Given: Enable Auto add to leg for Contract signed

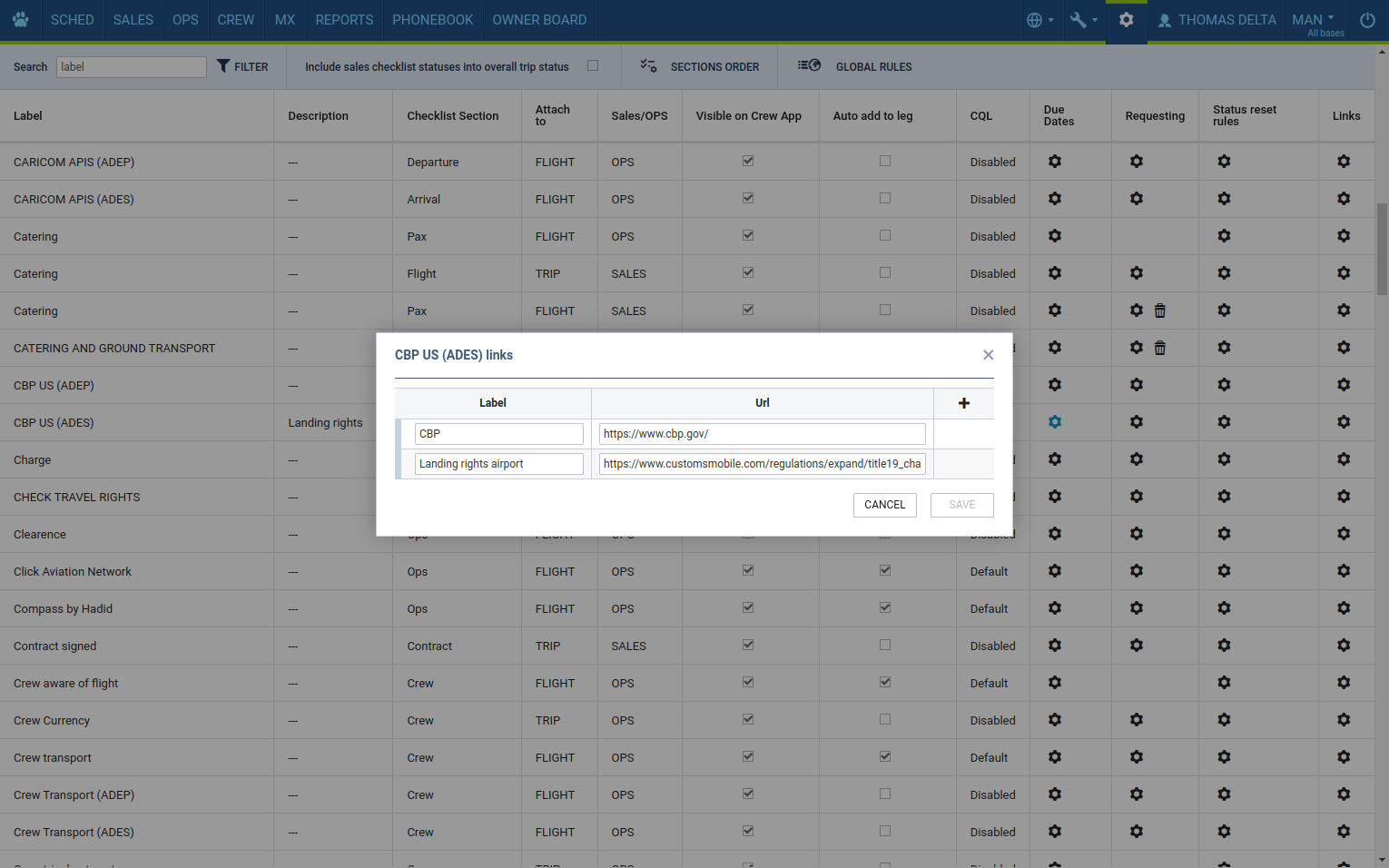Looking at the screenshot, I should pyautogui.click(x=885, y=645).
